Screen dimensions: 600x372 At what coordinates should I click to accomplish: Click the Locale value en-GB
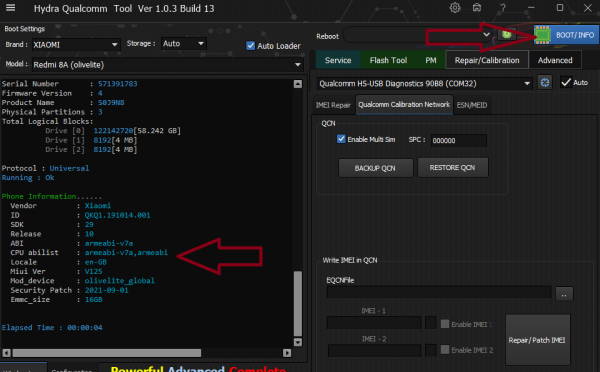click(x=96, y=262)
